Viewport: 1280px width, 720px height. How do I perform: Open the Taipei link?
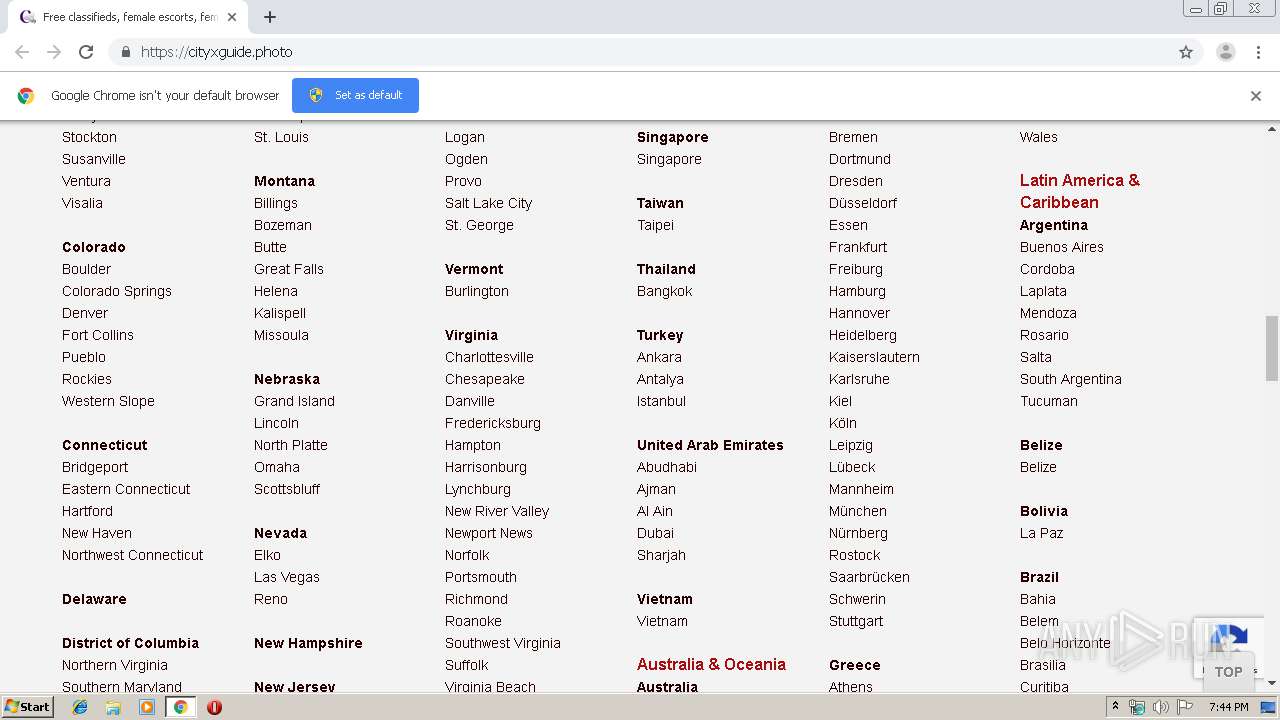click(x=655, y=225)
